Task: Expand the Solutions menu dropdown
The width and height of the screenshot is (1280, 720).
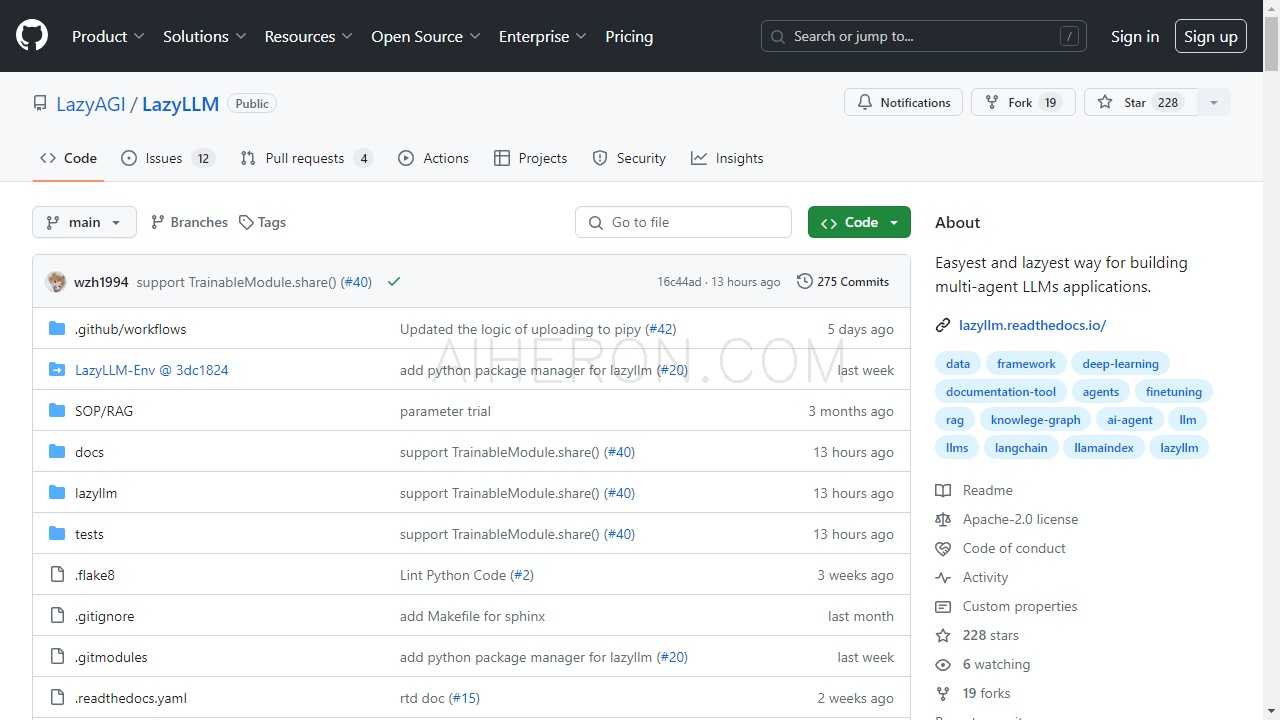Action: 204,36
